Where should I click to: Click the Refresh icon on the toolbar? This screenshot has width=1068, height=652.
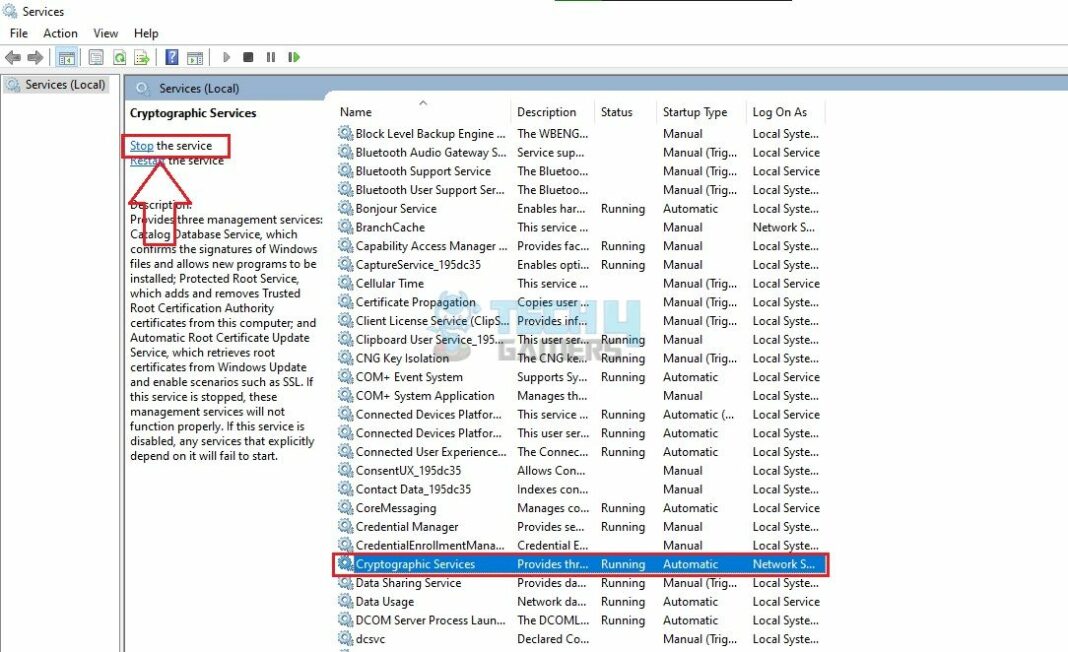pyautogui.click(x=118, y=57)
